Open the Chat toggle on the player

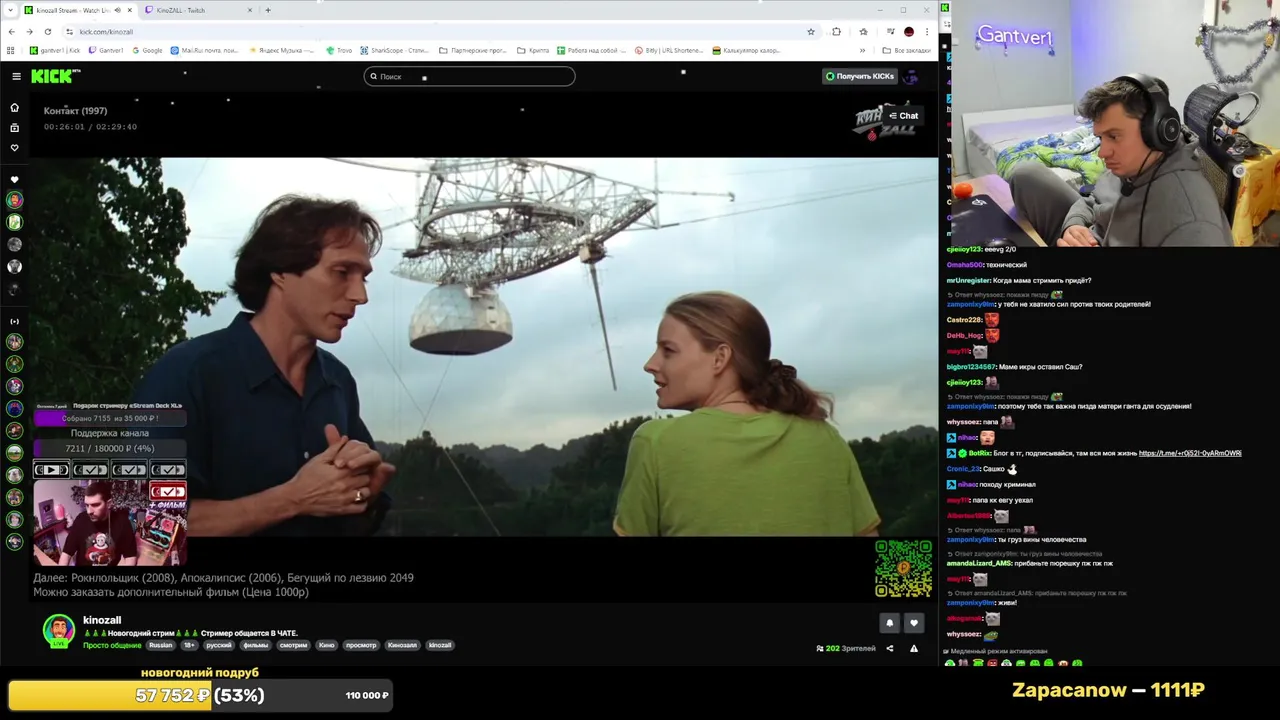point(903,116)
